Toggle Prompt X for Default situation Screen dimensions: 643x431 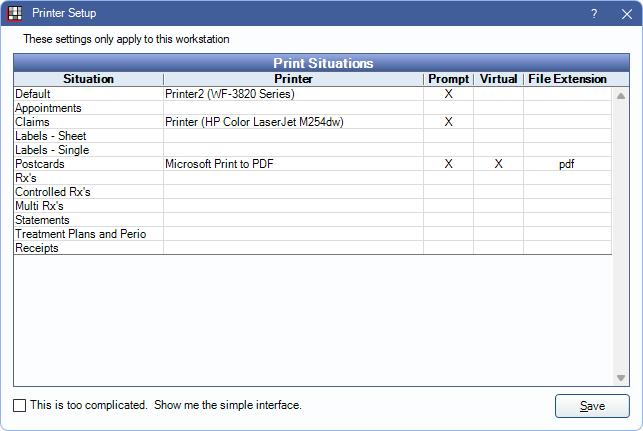(x=448, y=93)
